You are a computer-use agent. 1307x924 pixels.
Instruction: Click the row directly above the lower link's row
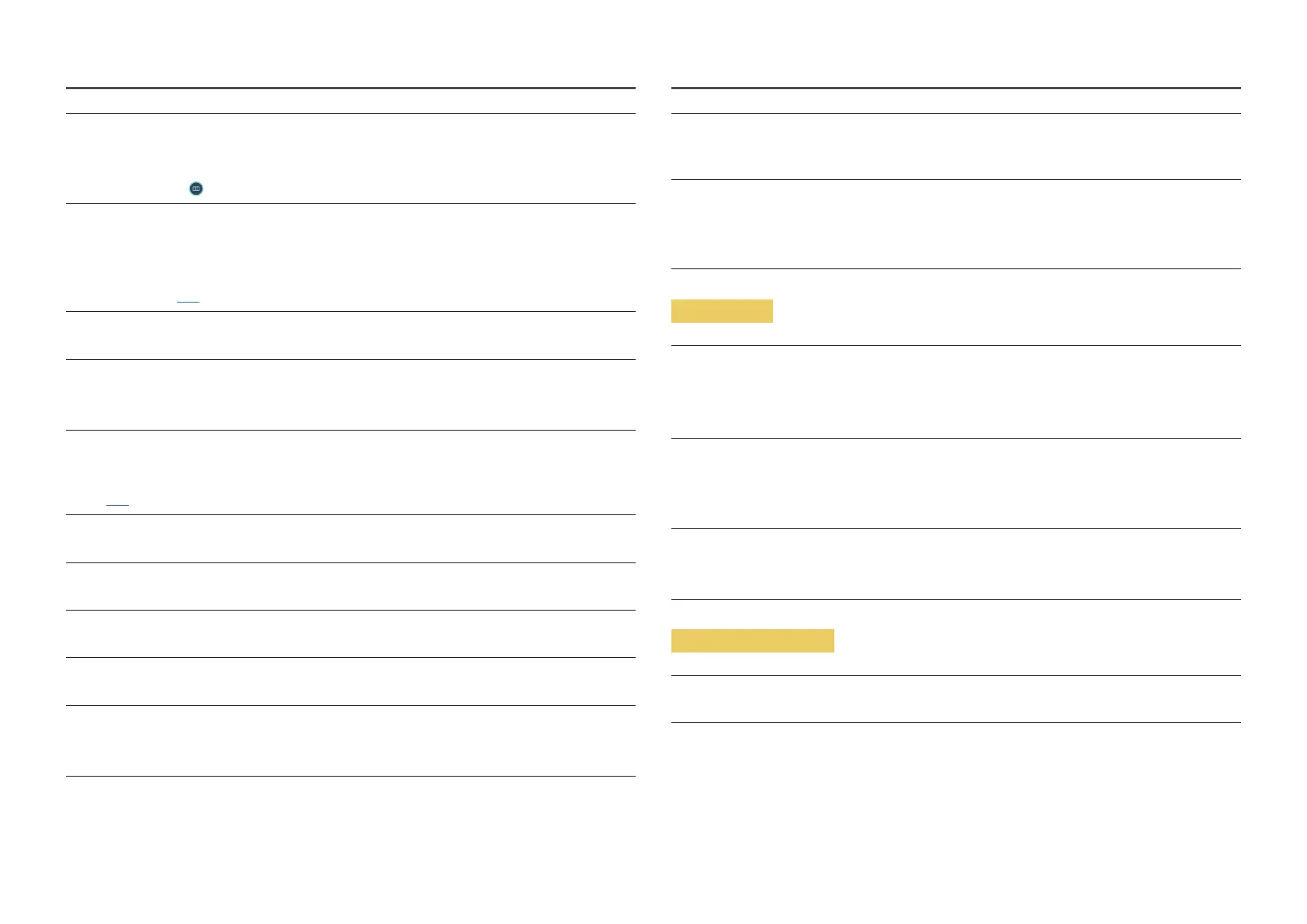[x=350, y=395]
